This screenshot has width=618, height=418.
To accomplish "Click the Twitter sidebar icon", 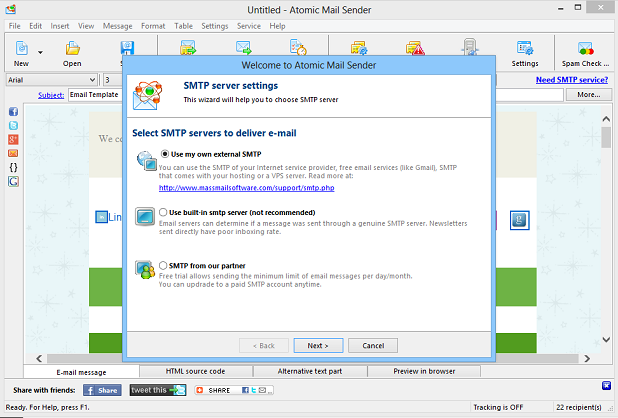I will (13, 125).
